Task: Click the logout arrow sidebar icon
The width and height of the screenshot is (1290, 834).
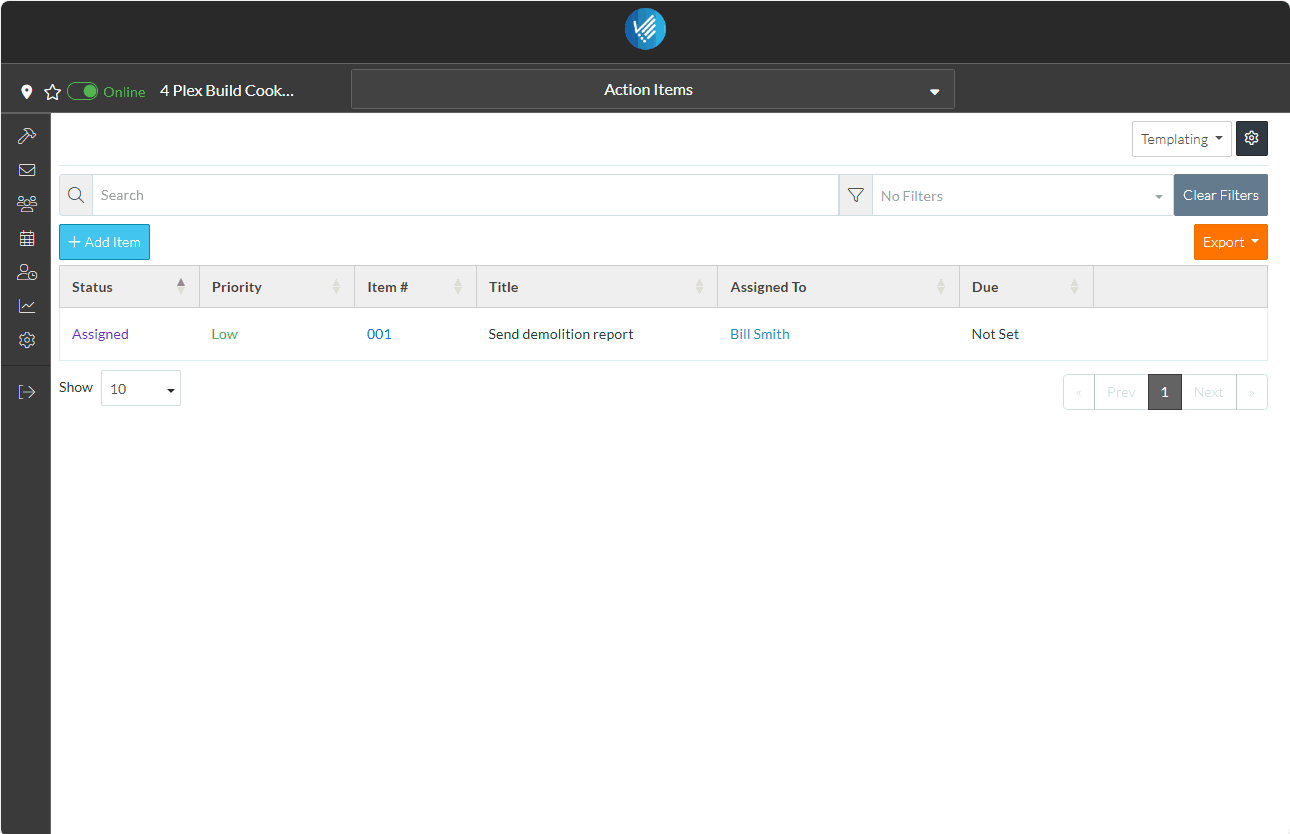Action: (27, 392)
